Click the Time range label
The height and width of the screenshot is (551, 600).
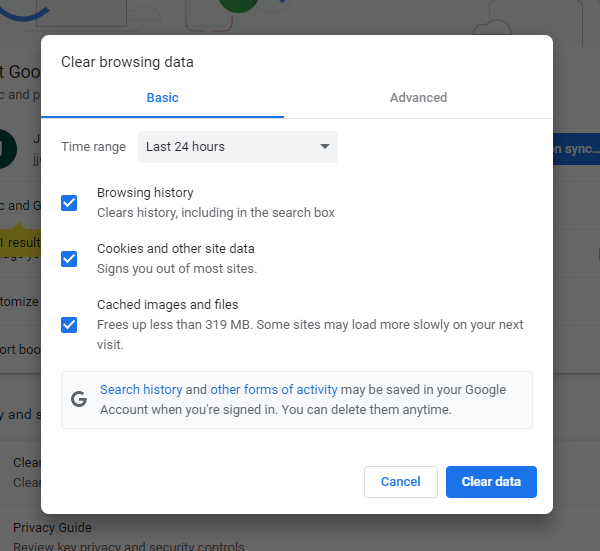point(93,147)
